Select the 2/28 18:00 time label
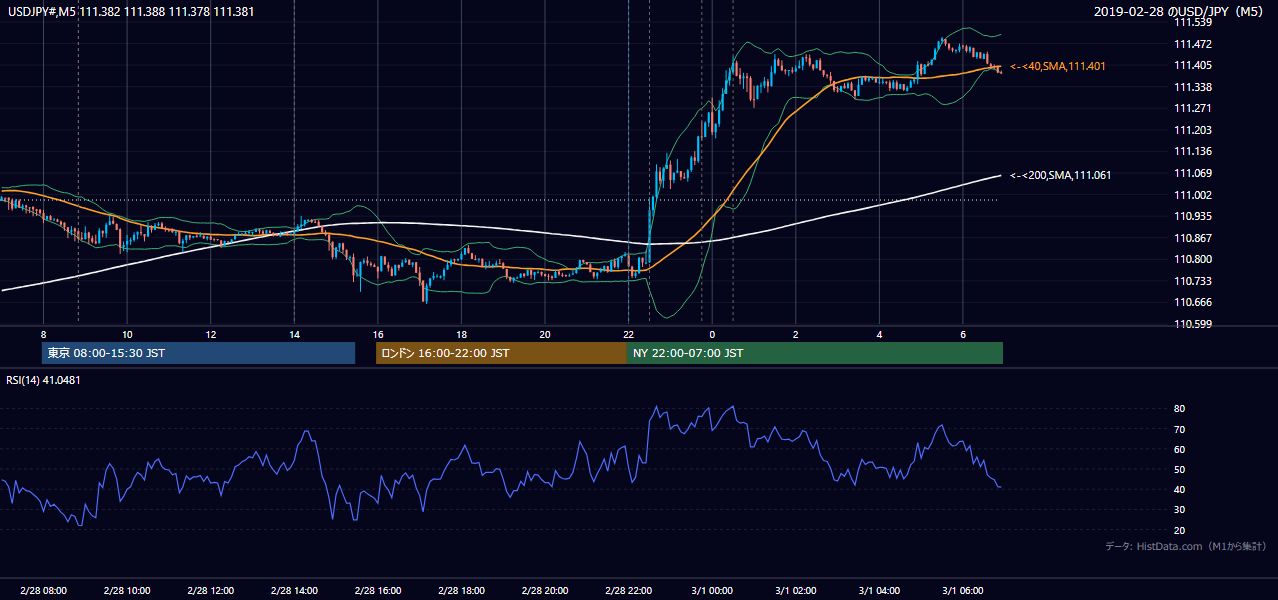Viewport: 1278px width, 600px height. [x=461, y=590]
